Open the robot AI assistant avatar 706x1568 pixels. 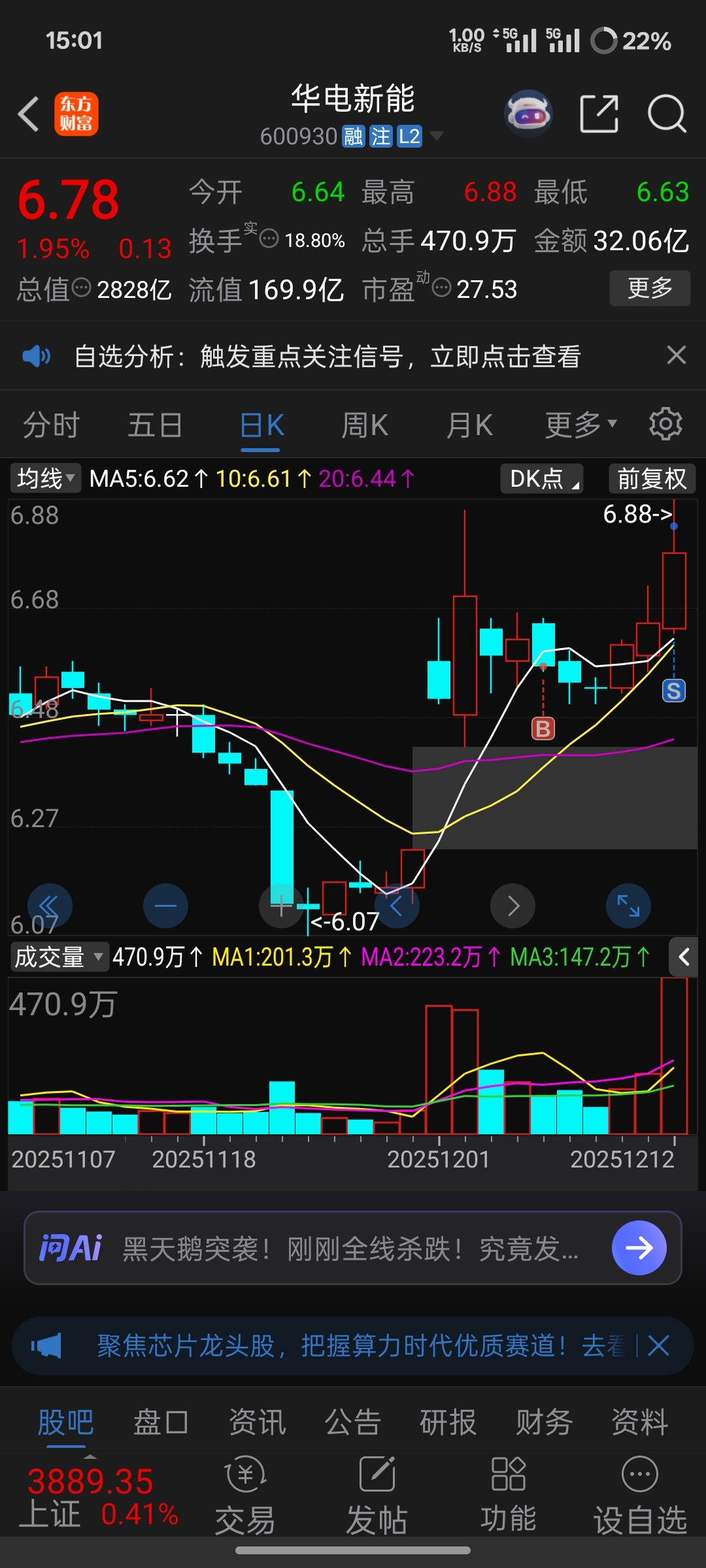(529, 114)
